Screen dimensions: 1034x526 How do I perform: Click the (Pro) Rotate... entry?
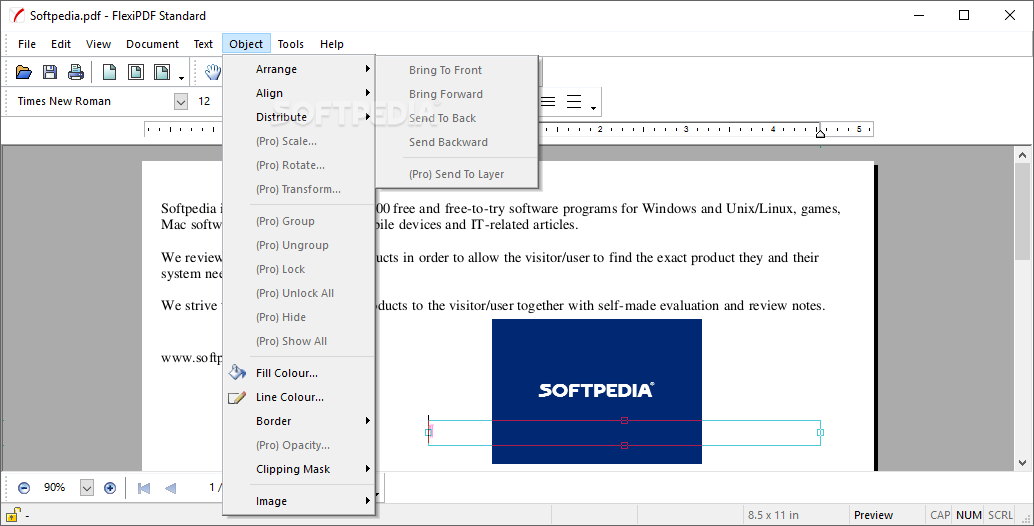(x=299, y=165)
